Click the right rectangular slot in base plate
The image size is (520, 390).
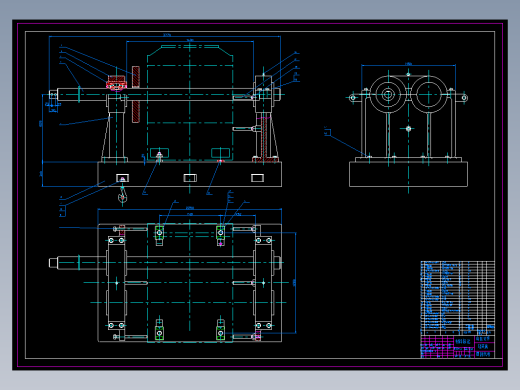click(x=257, y=178)
